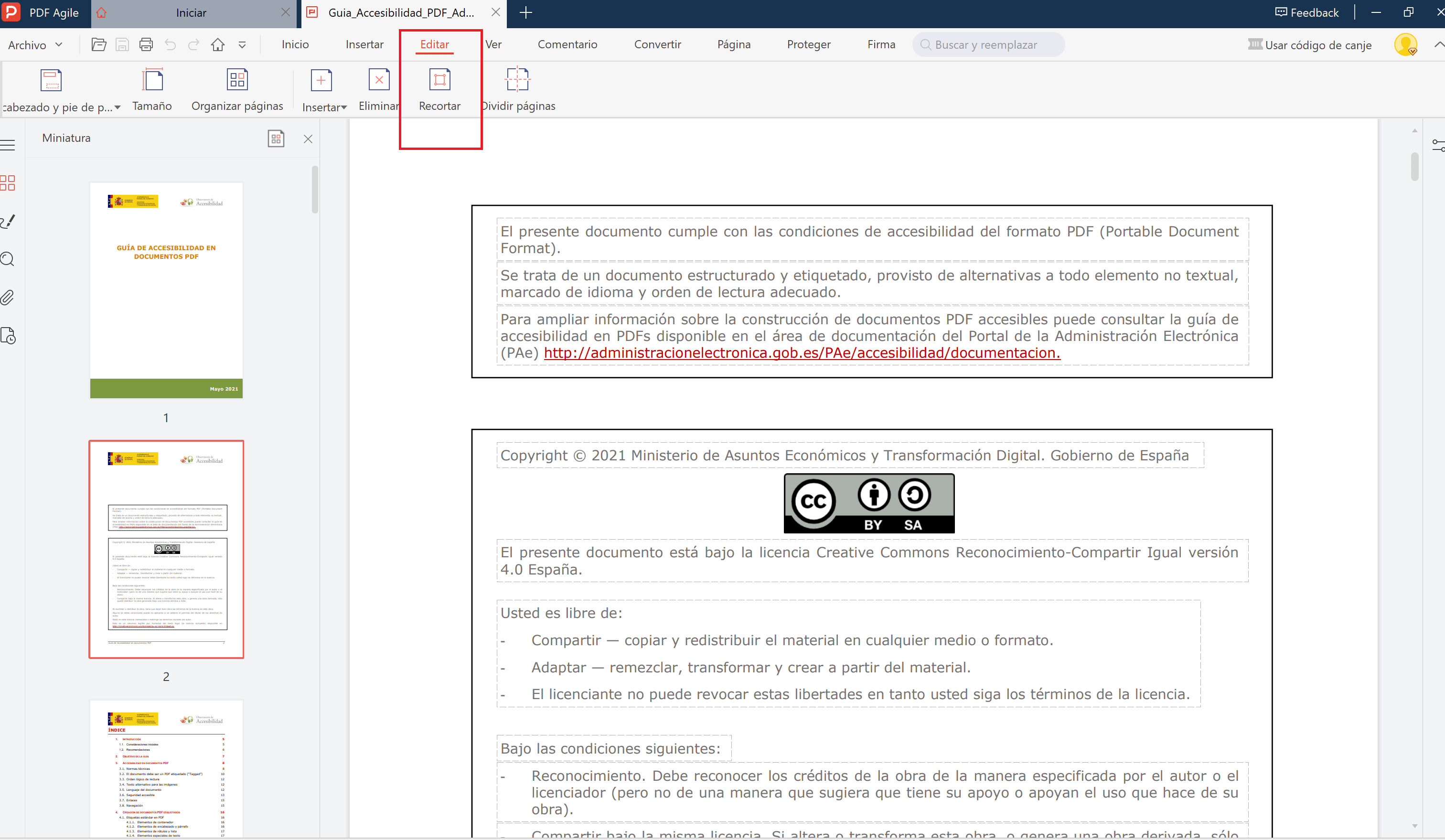1445x840 pixels.
Task: Toggle the thumbnails sidebar panel icon
Action: pyautogui.click(x=8, y=183)
